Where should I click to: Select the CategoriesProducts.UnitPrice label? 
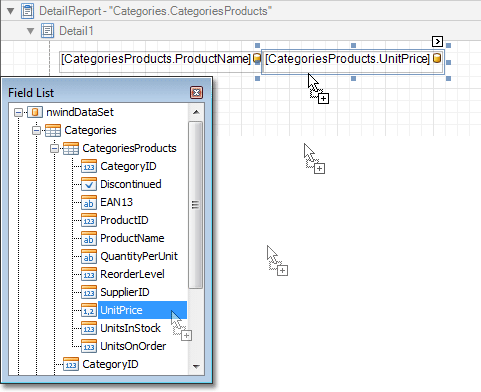click(353, 62)
